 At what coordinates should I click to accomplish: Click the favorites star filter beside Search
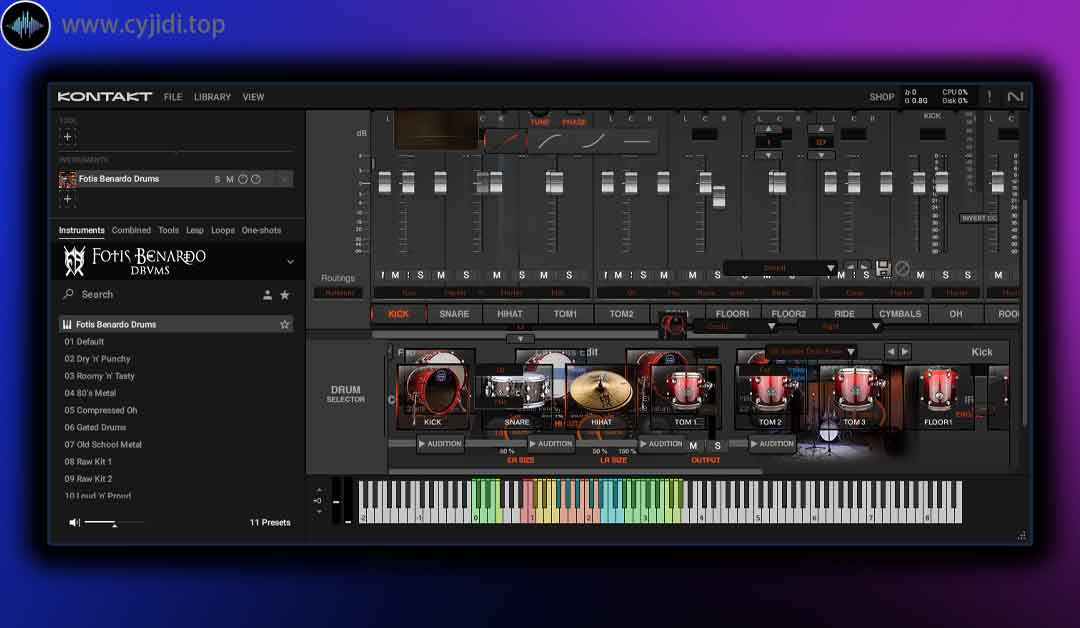point(284,295)
